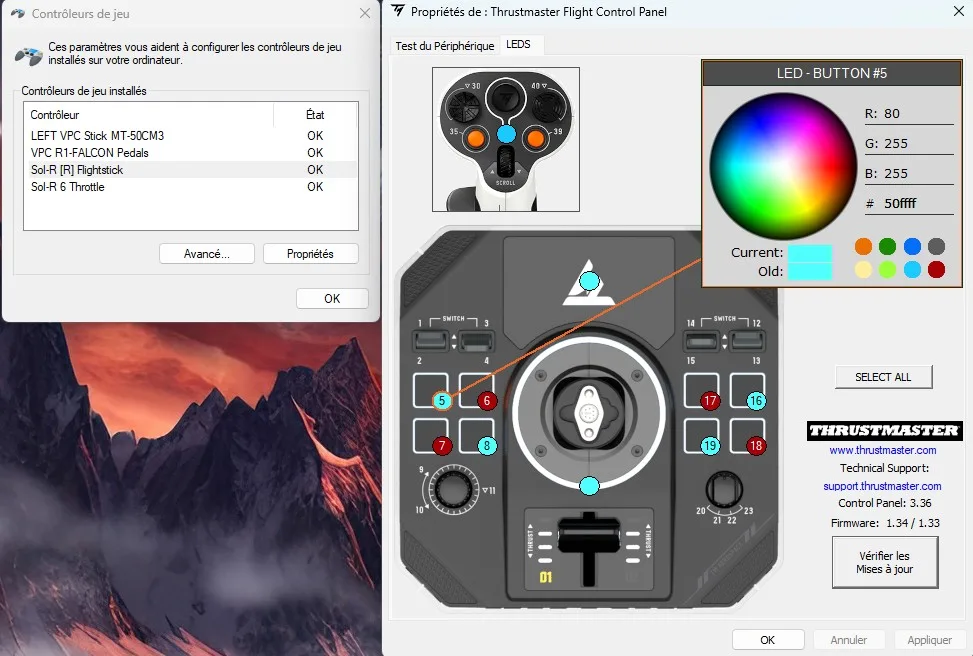Click the Thrustmaster logo in the properties title bar
This screenshot has width=973, height=656.
398,12
